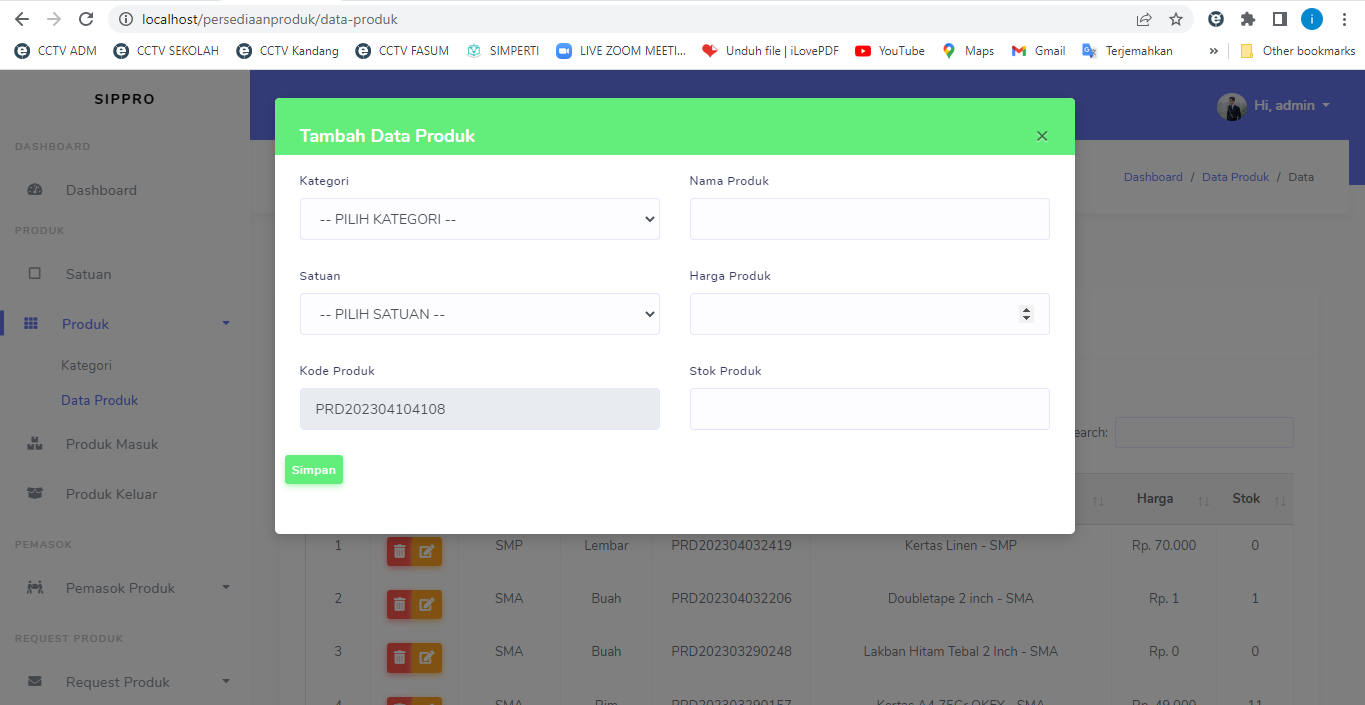Select the Satuan square icon
1365x705 pixels.
point(34,273)
